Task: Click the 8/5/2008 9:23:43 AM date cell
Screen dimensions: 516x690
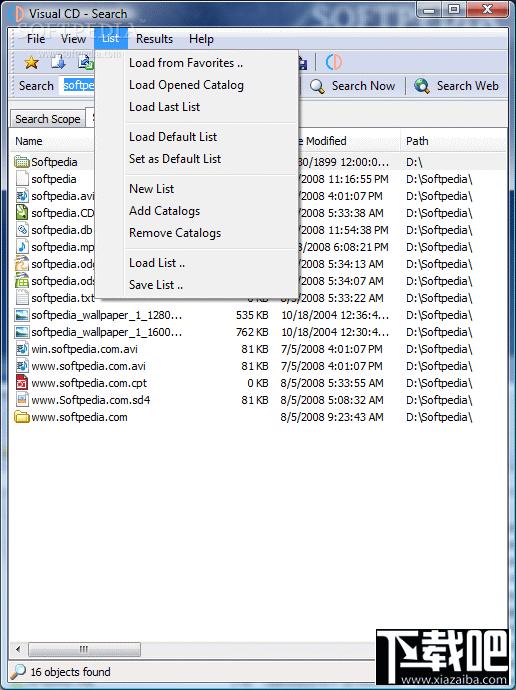Action: 332,417
